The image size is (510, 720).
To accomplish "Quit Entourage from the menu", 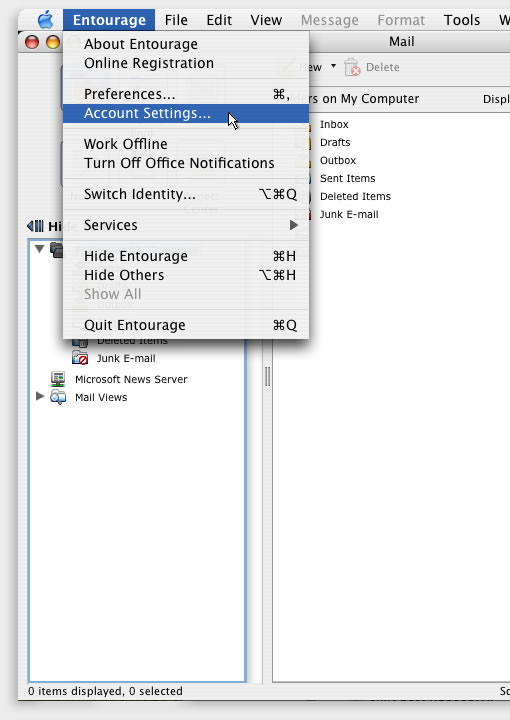I will [186, 325].
